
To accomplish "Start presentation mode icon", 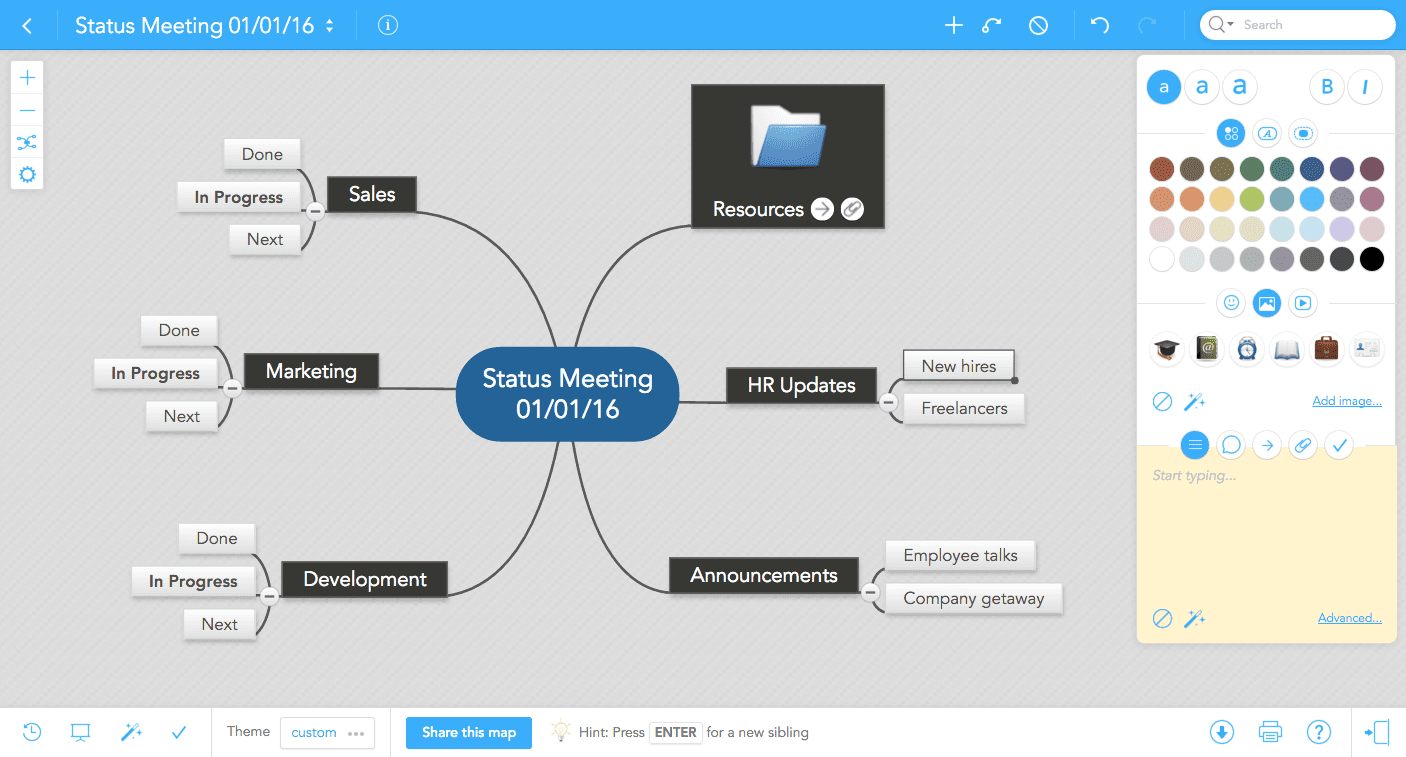I will click(x=81, y=732).
